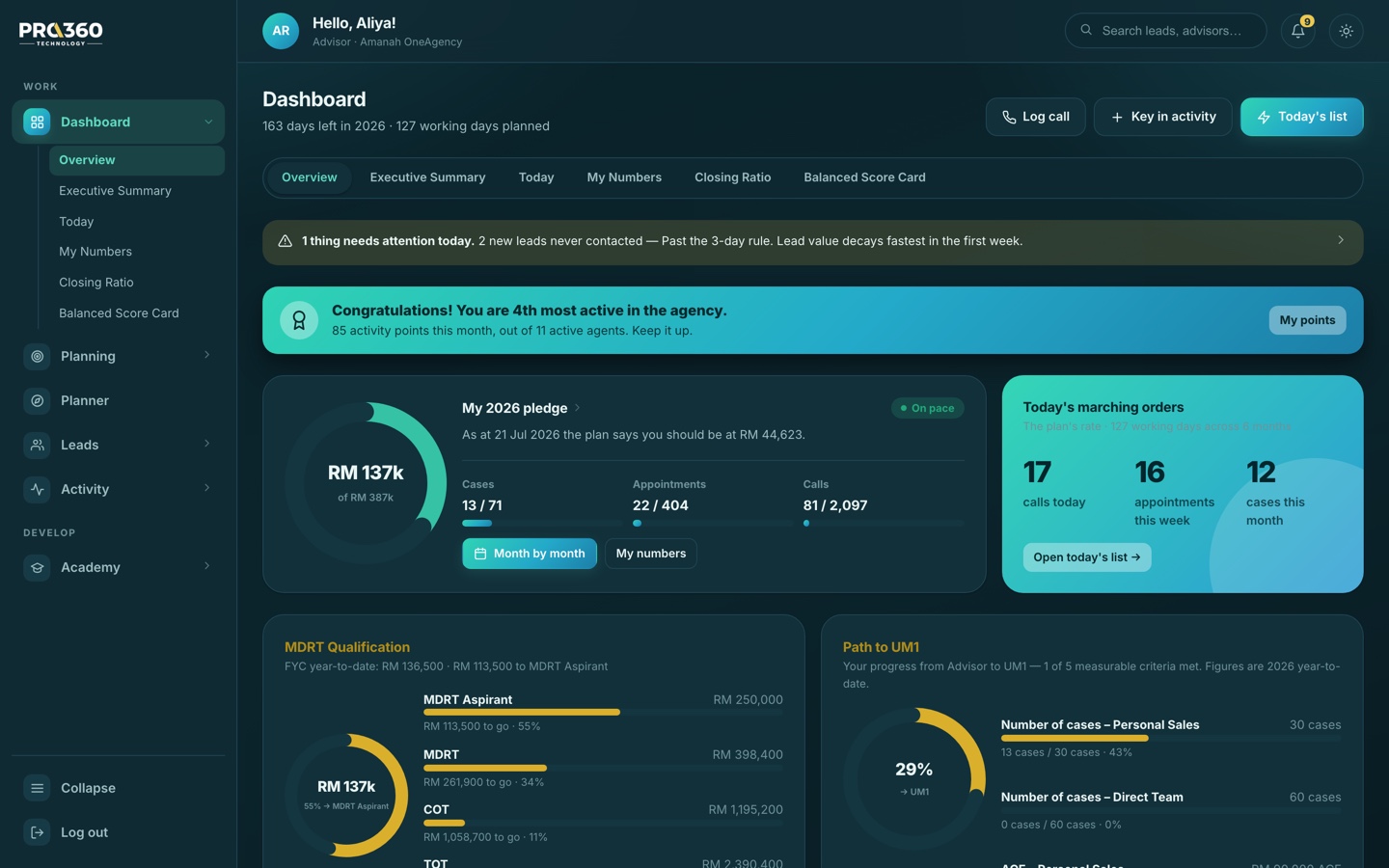Click the Collapse menu lines icon

(x=37, y=788)
